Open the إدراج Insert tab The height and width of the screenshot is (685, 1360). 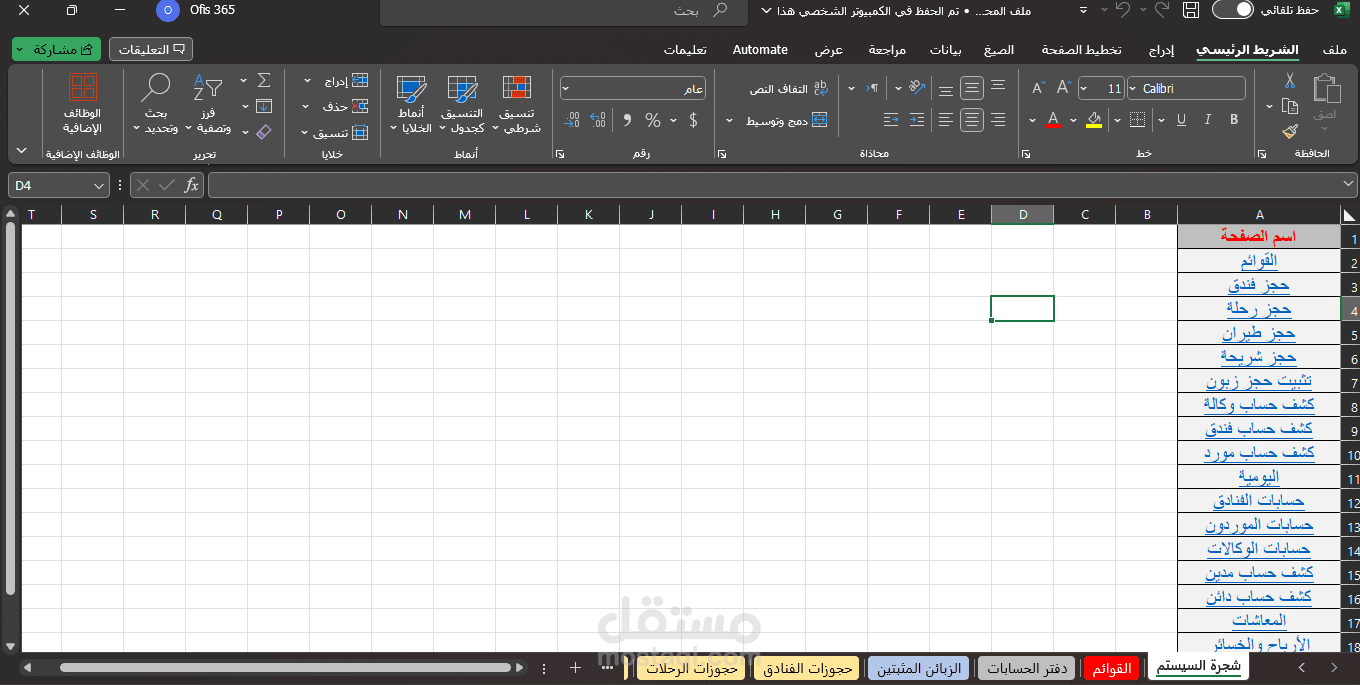tap(1160, 50)
